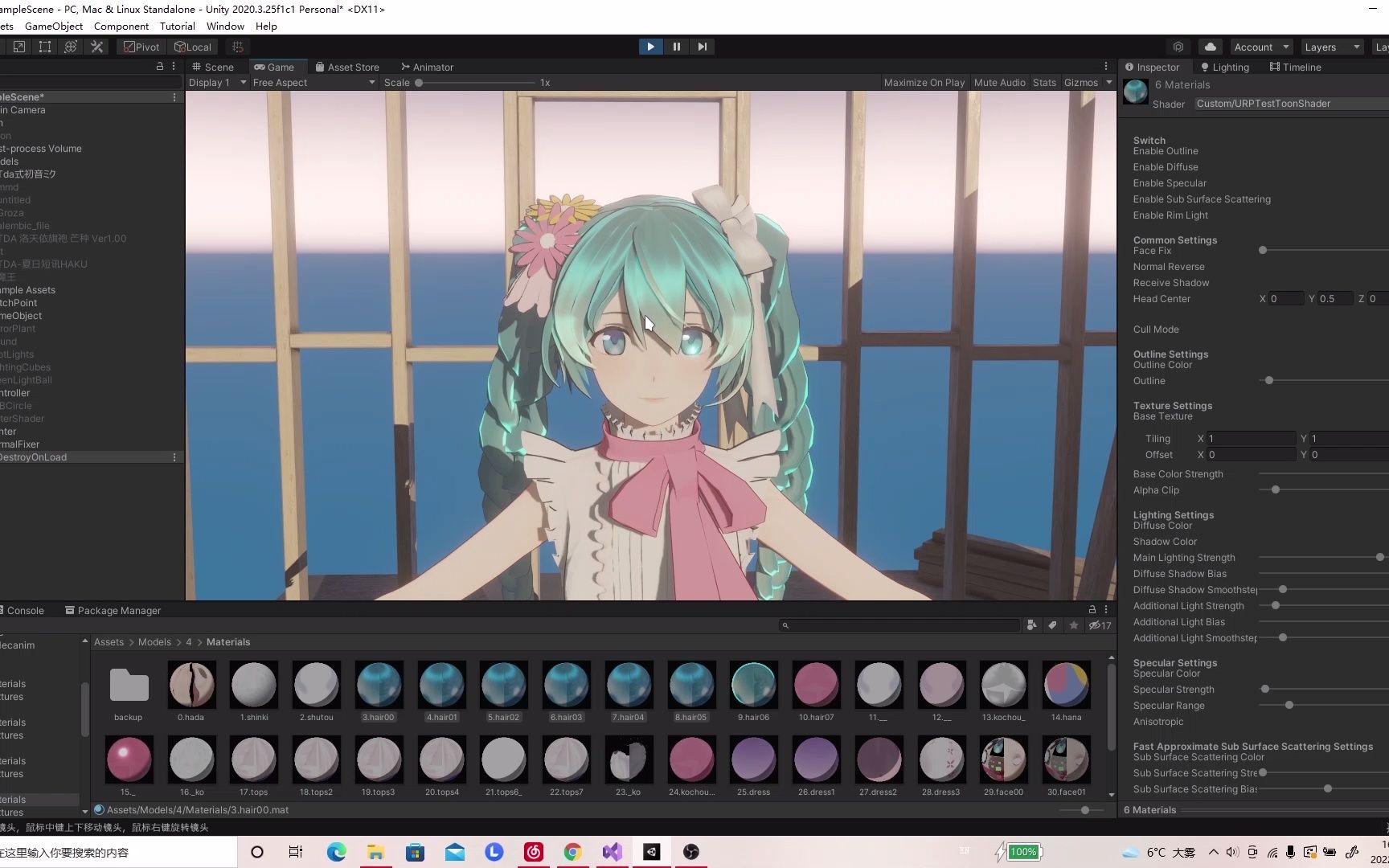Open Chrome from the taskbar
1389x868 pixels.
(x=573, y=852)
